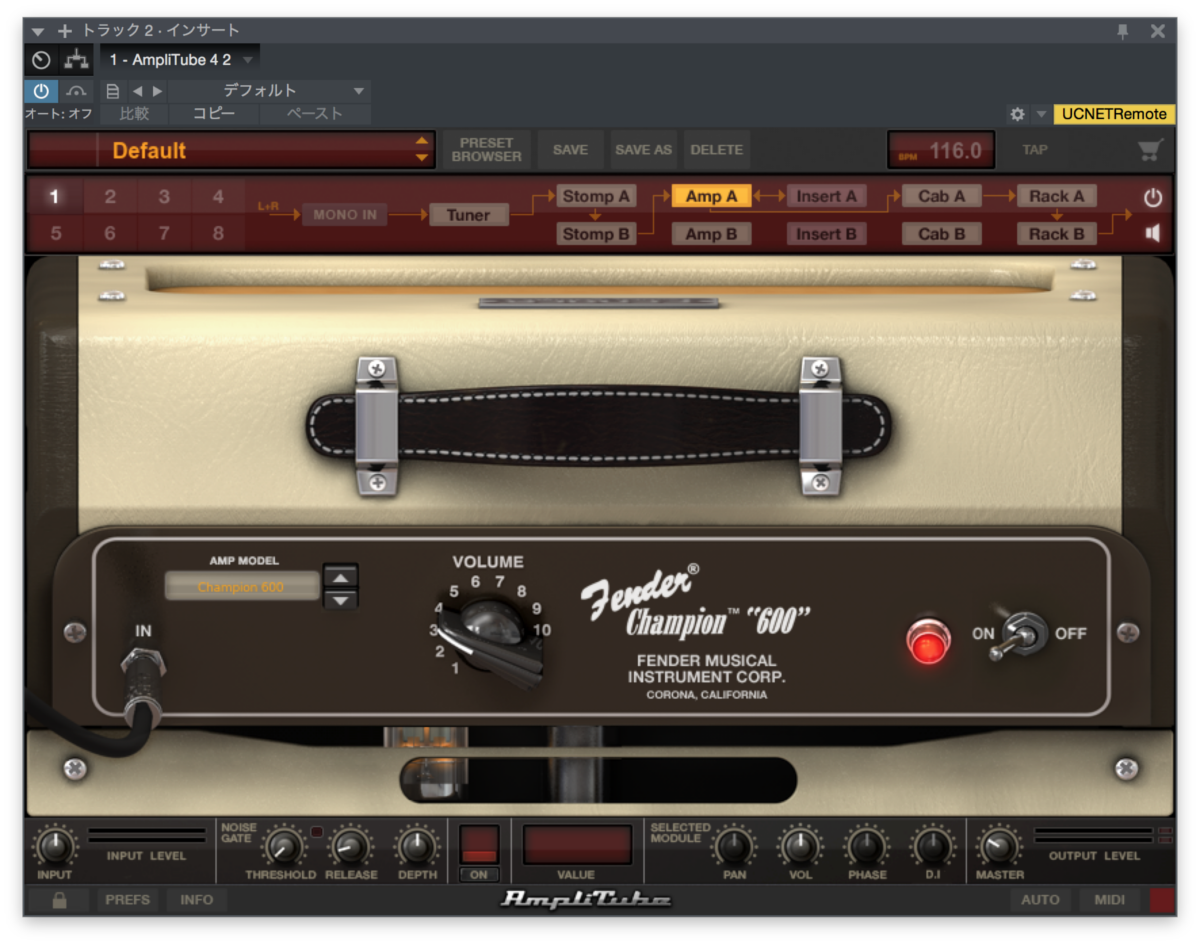
Task: Toggle the MONO IN routing block
Action: [344, 215]
